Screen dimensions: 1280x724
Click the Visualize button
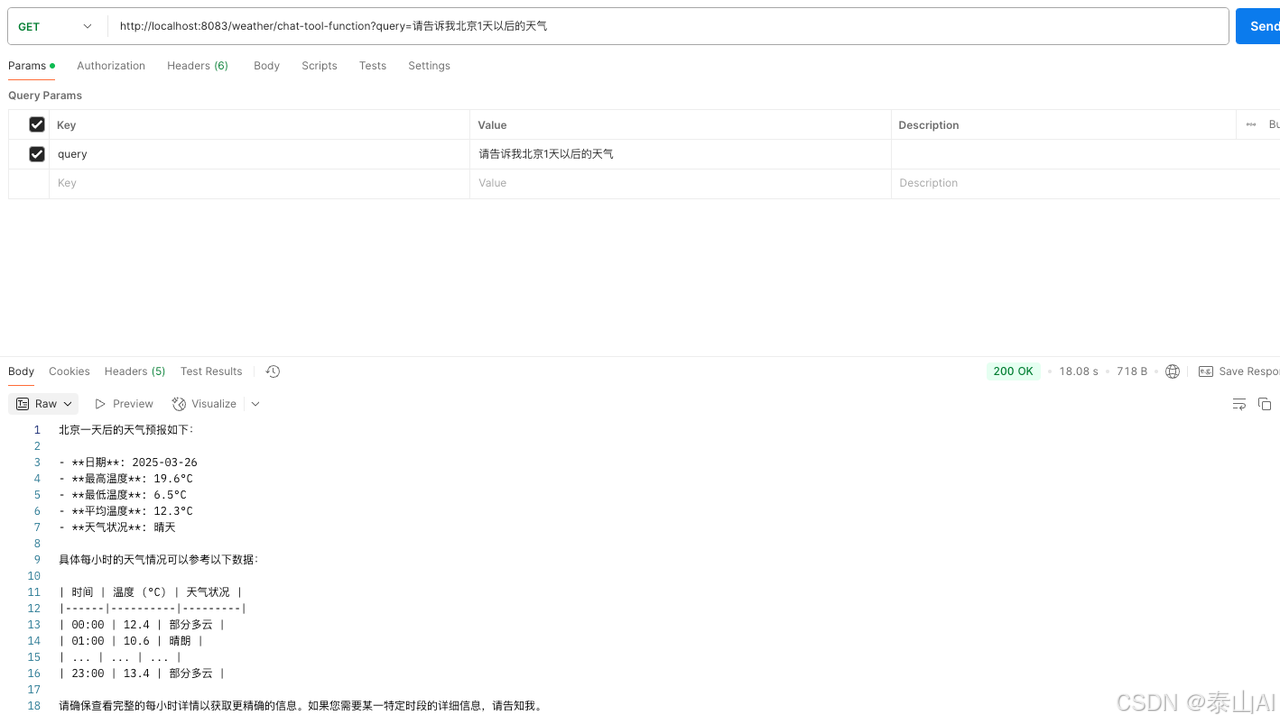click(204, 404)
